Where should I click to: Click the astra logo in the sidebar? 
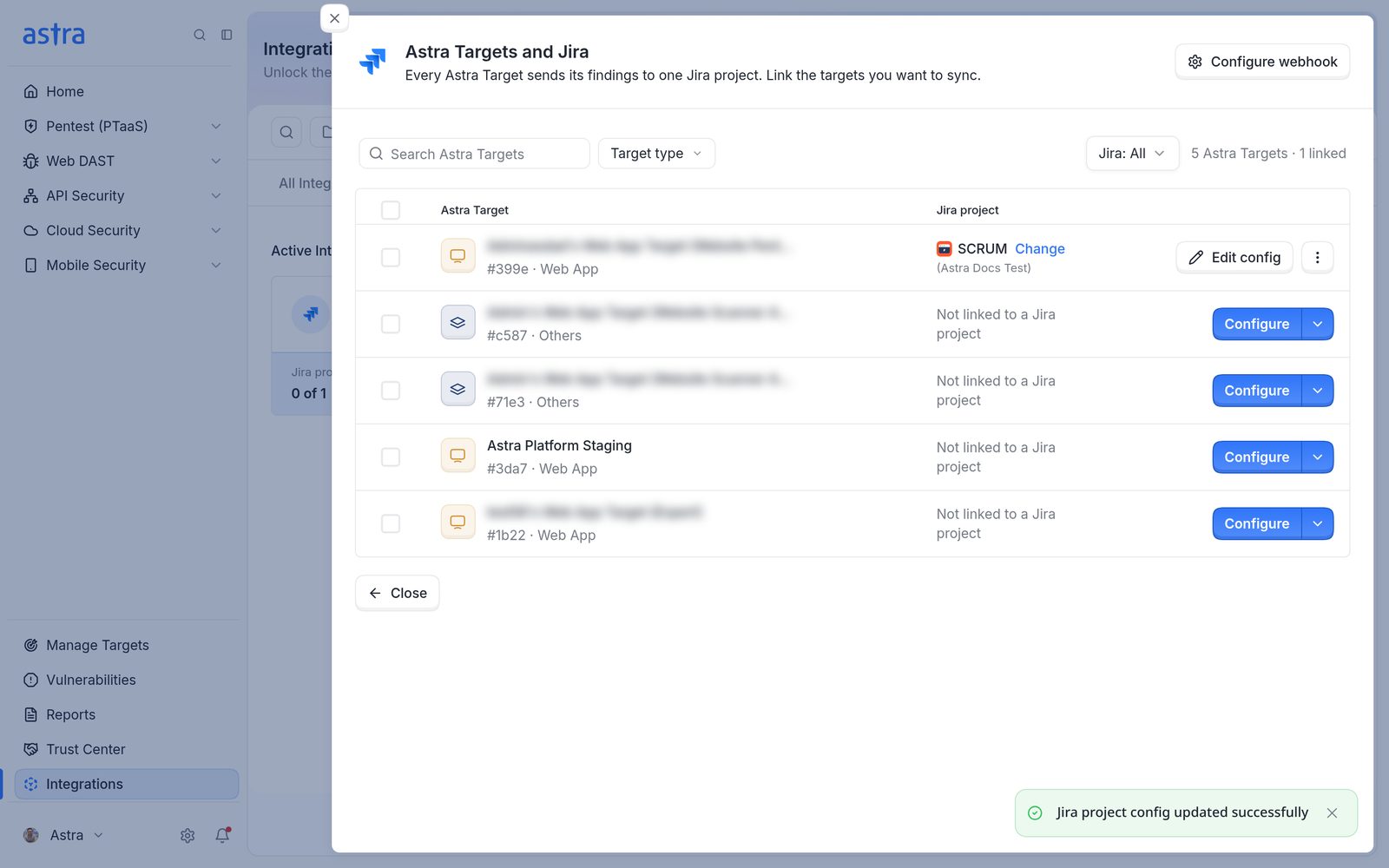pyautogui.click(x=53, y=35)
